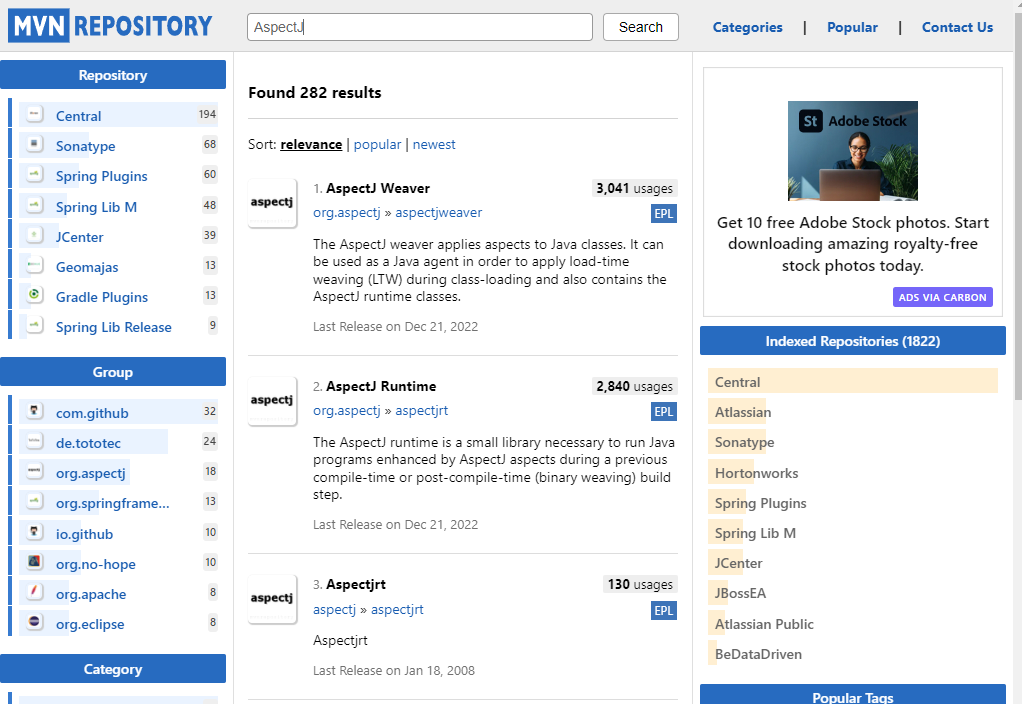Click the 2,840 usages badge
The image size is (1022, 704).
pyautogui.click(x=634, y=387)
